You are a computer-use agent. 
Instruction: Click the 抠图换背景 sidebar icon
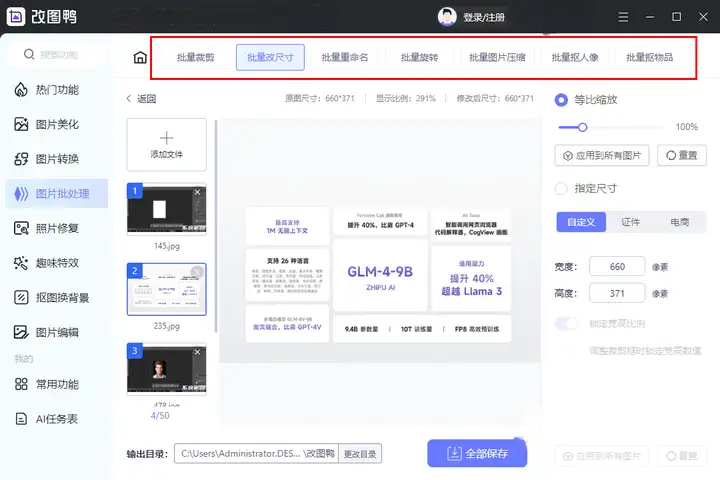pyautogui.click(x=21, y=298)
